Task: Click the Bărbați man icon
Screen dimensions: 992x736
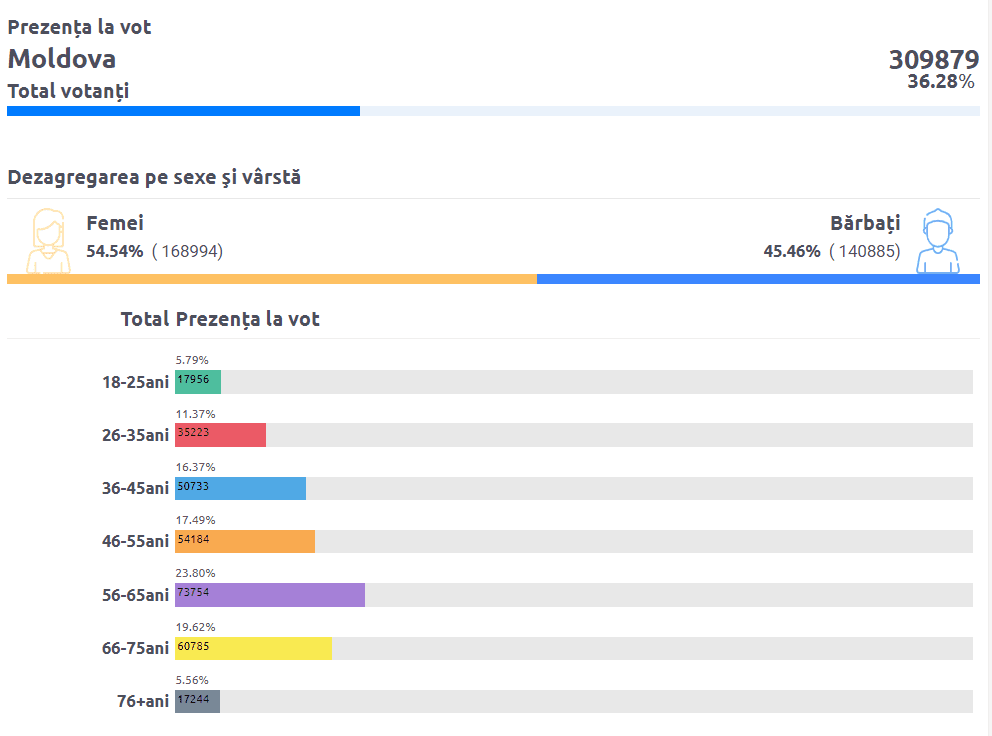Action: click(x=937, y=240)
